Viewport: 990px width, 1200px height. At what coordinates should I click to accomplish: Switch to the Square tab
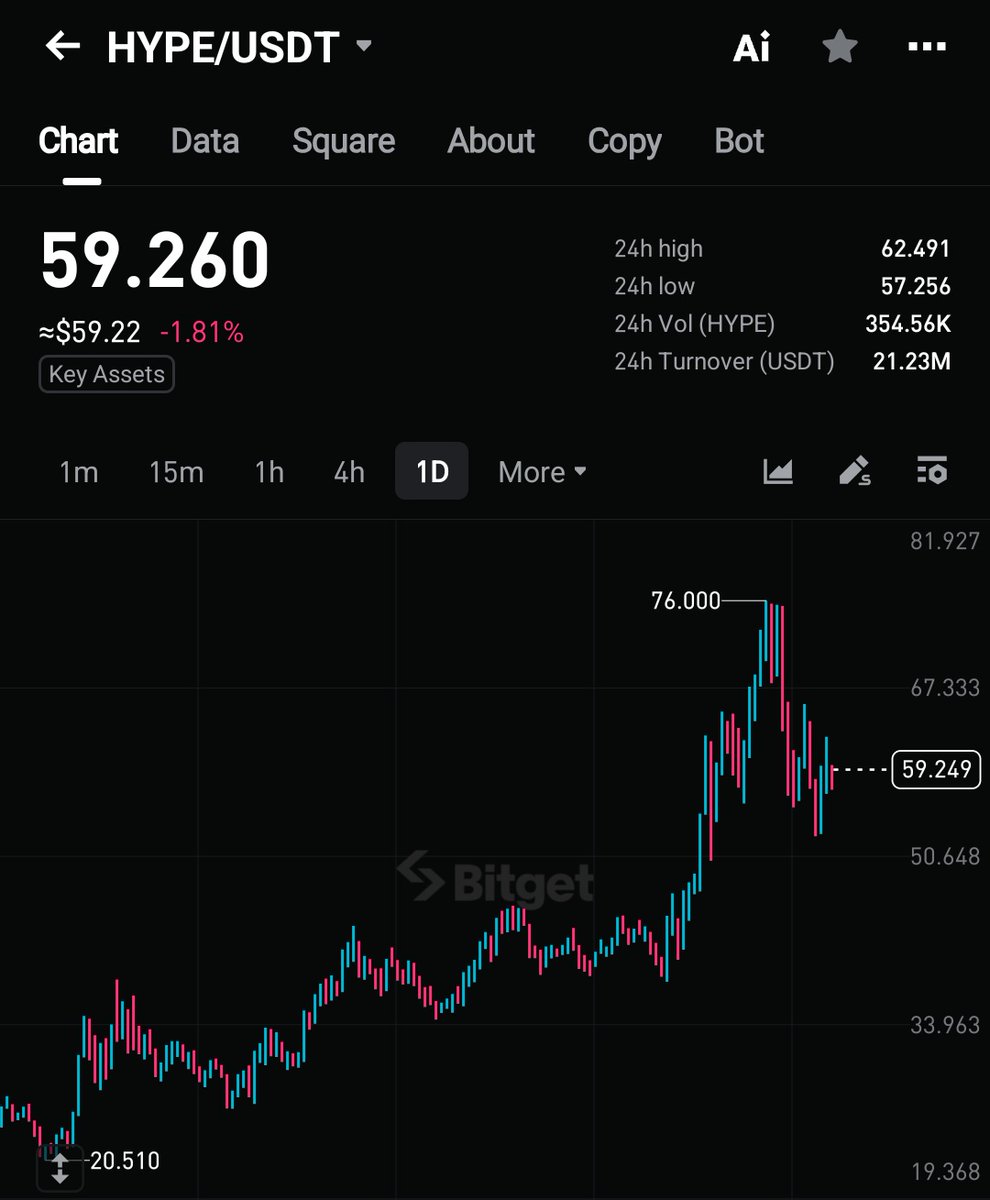click(343, 141)
